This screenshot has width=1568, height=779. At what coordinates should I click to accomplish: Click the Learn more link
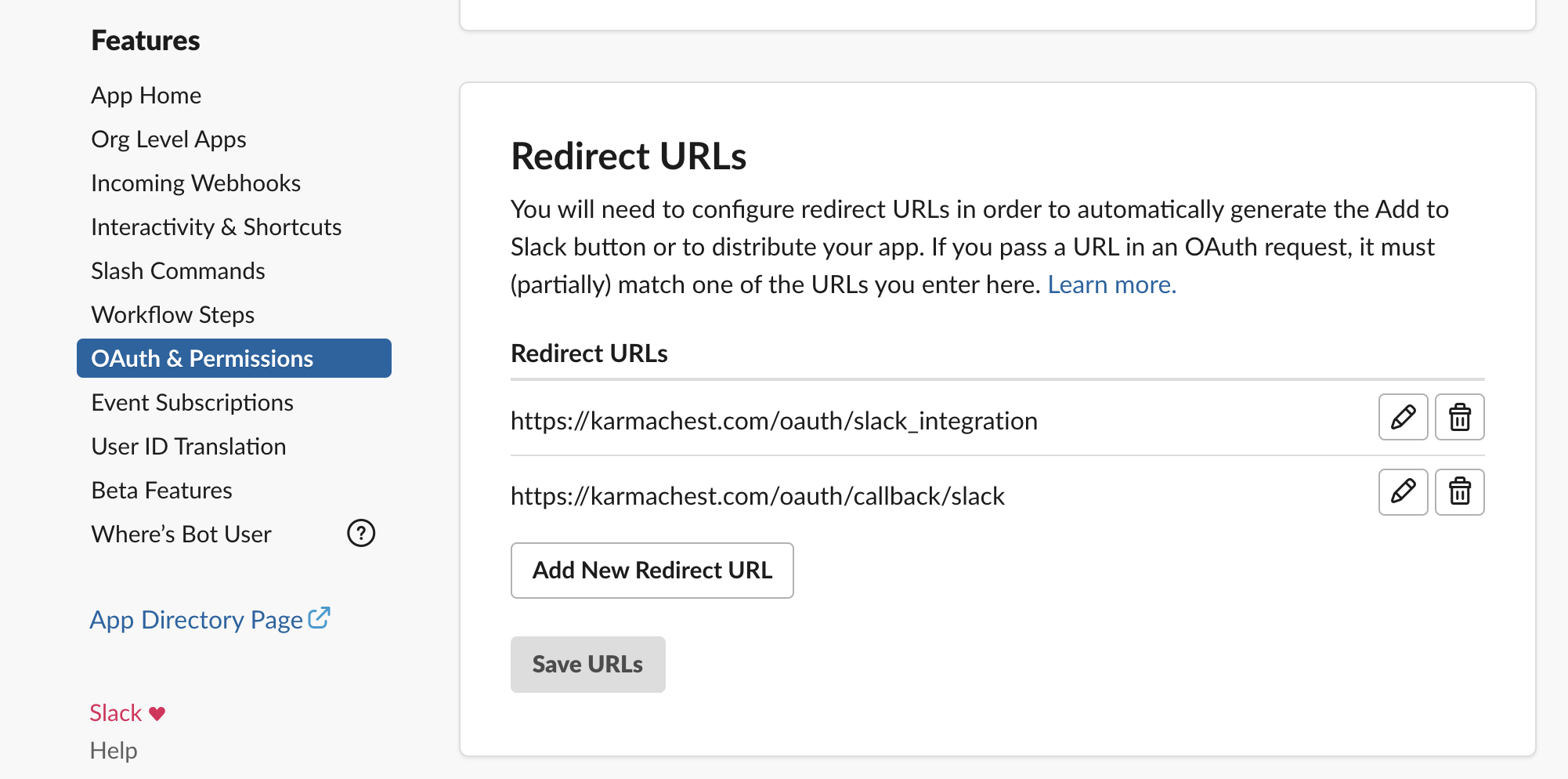pyautogui.click(x=1112, y=284)
